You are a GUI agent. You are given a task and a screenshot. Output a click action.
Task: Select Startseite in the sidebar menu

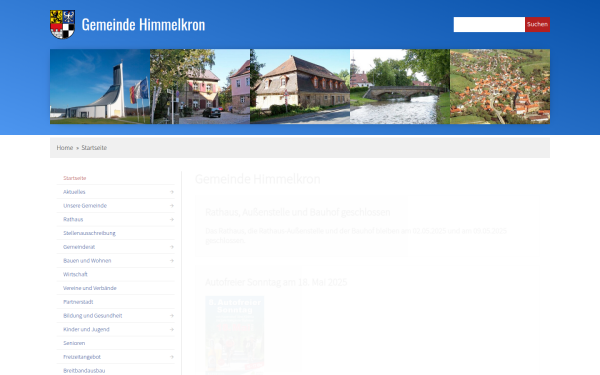(x=75, y=178)
